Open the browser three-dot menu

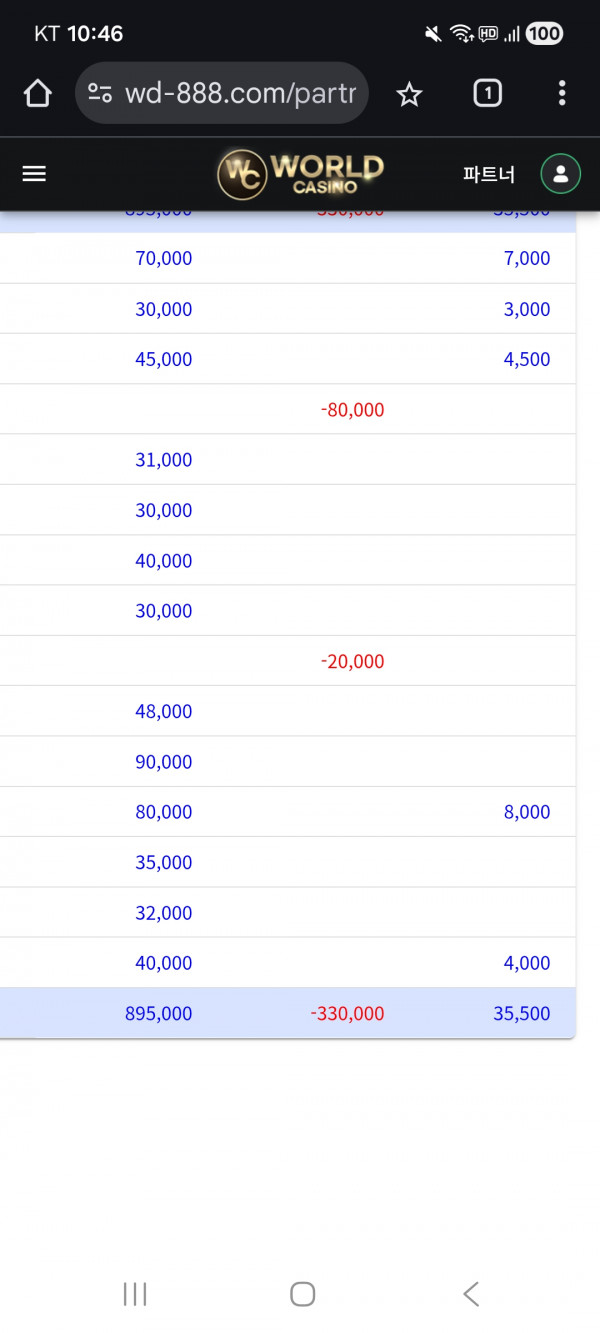562,94
